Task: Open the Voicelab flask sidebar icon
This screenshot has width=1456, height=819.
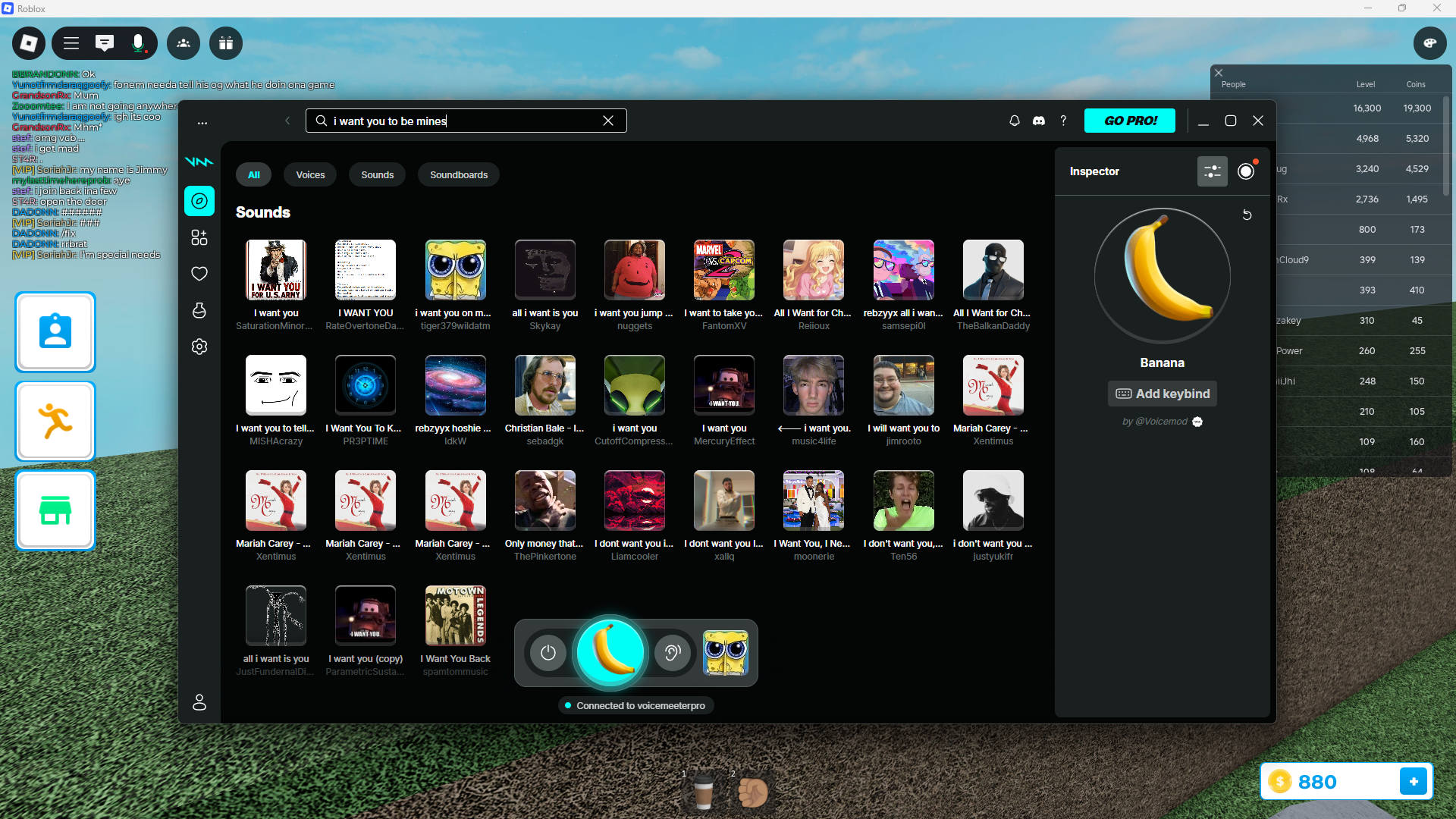Action: pyautogui.click(x=199, y=310)
